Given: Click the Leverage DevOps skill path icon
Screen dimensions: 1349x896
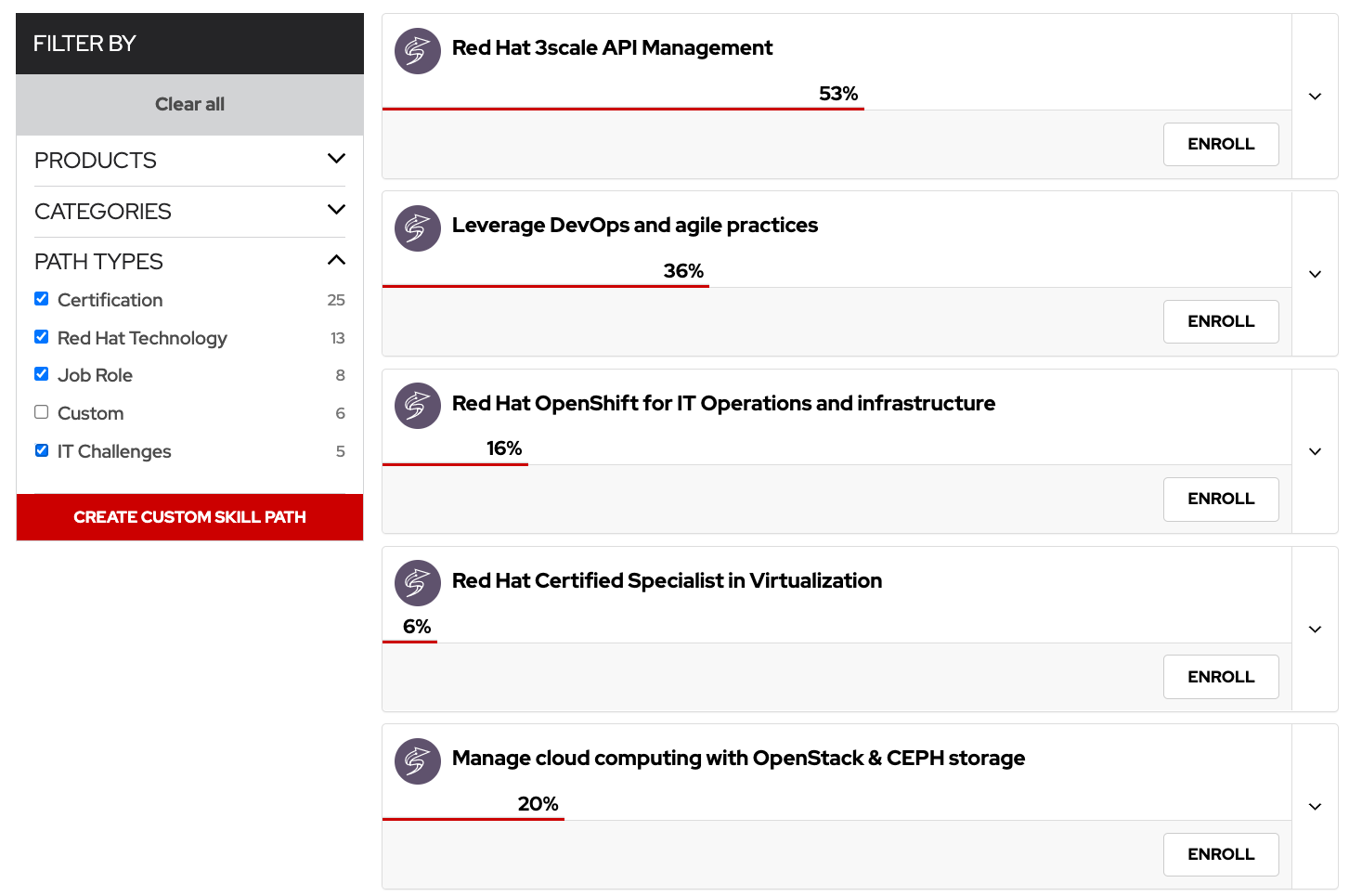Looking at the screenshot, I should tap(417, 228).
